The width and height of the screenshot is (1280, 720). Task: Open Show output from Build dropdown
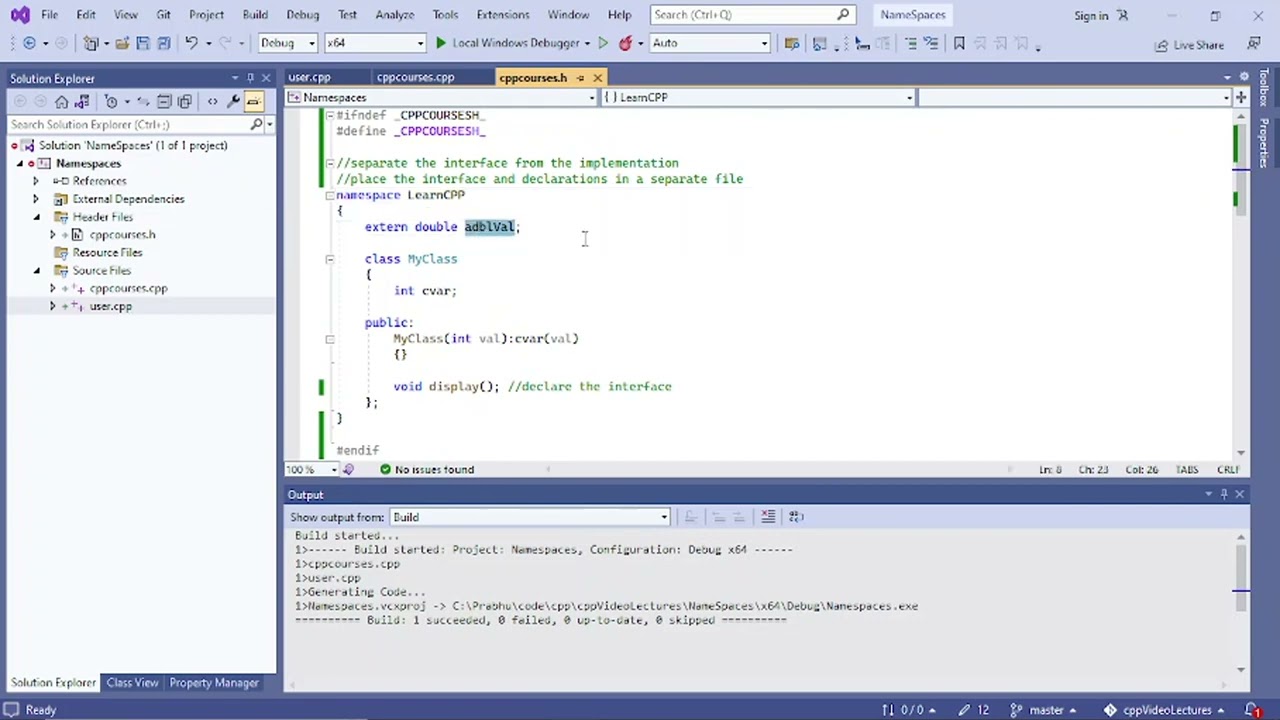[530, 517]
